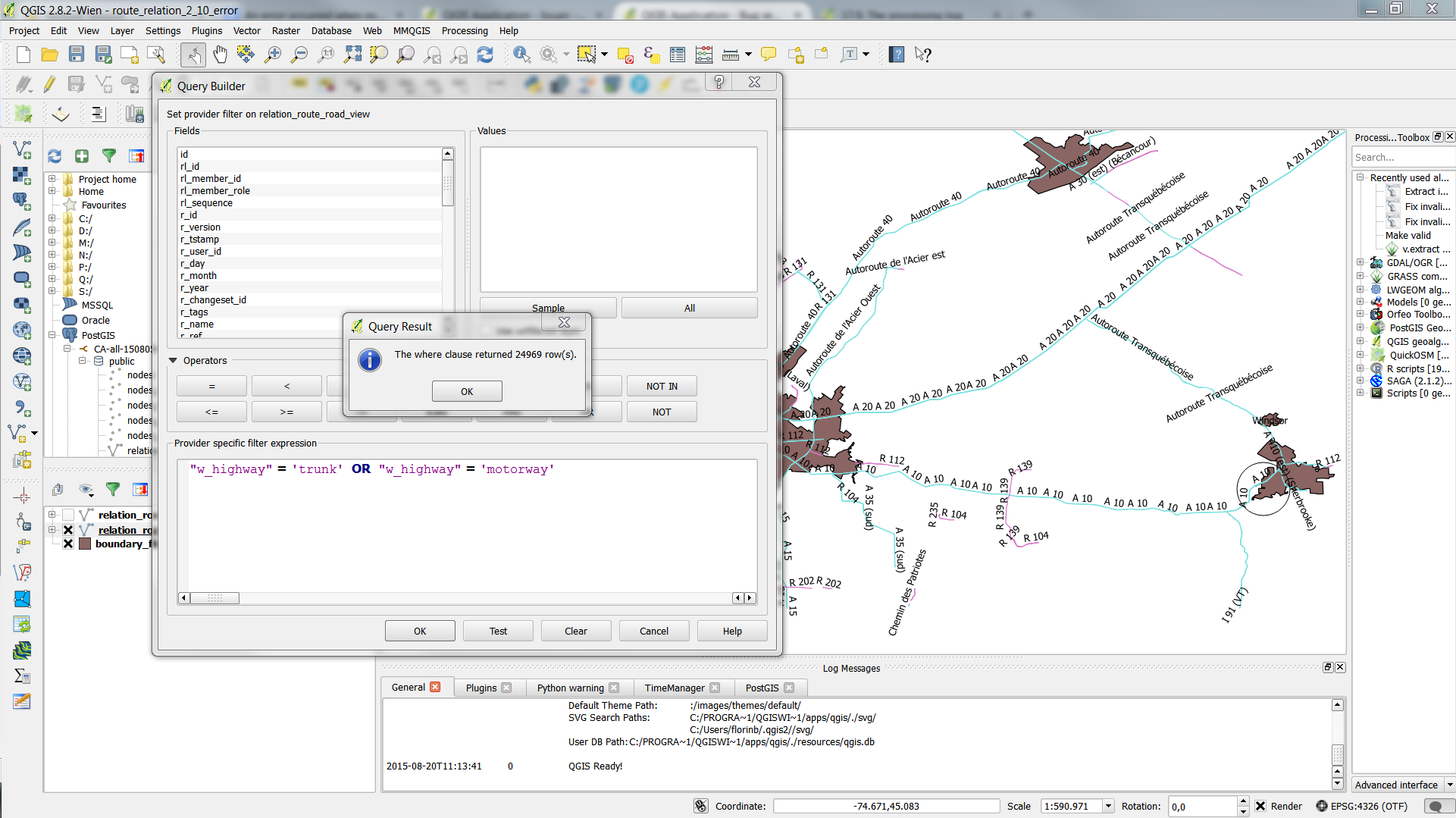Click the Select Features by rectangle tool
The image size is (1456, 818).
coord(587,55)
